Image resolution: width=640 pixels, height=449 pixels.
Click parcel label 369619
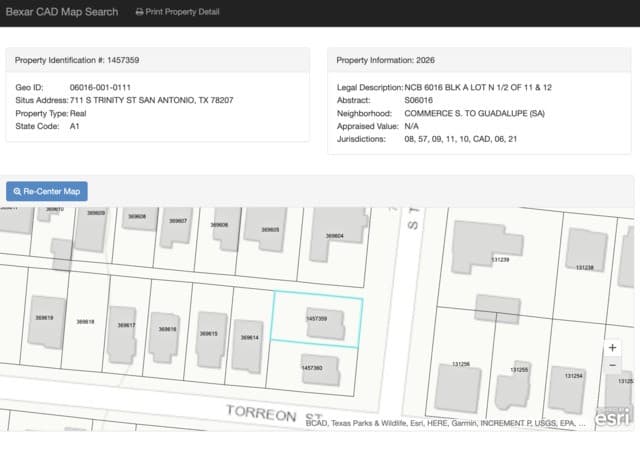click(44, 318)
